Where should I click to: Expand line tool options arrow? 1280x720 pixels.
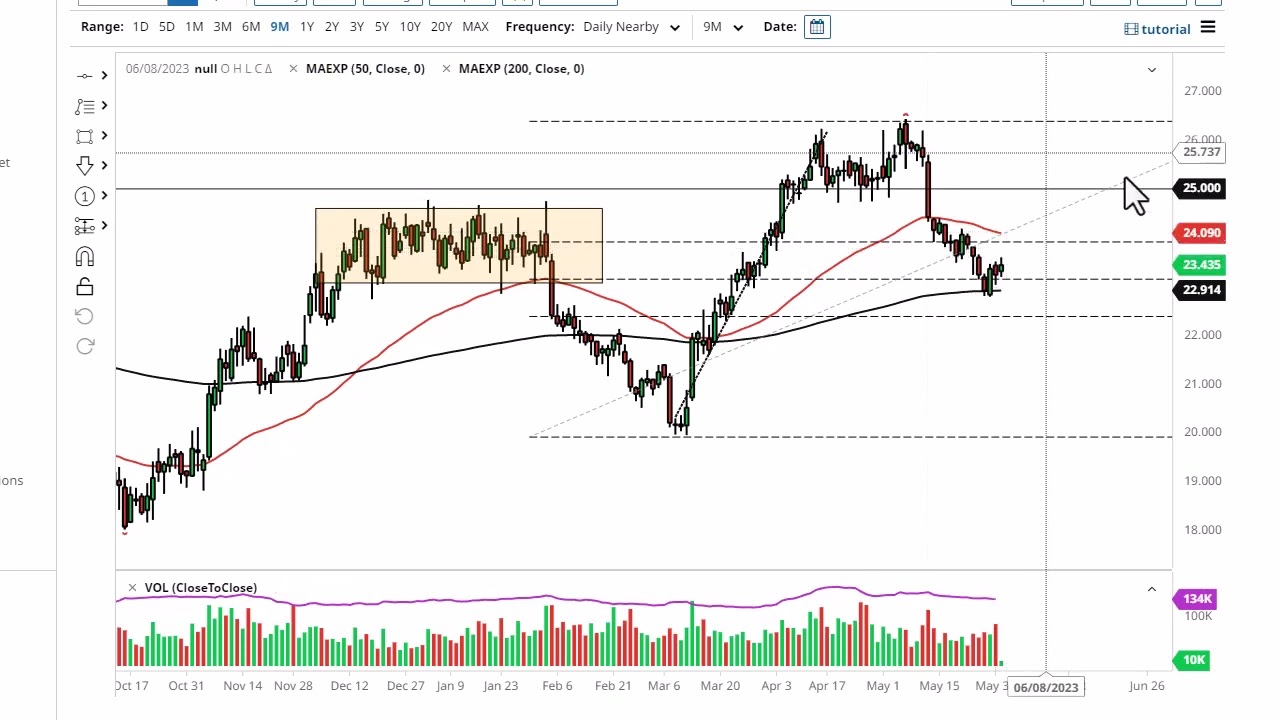[x=103, y=76]
